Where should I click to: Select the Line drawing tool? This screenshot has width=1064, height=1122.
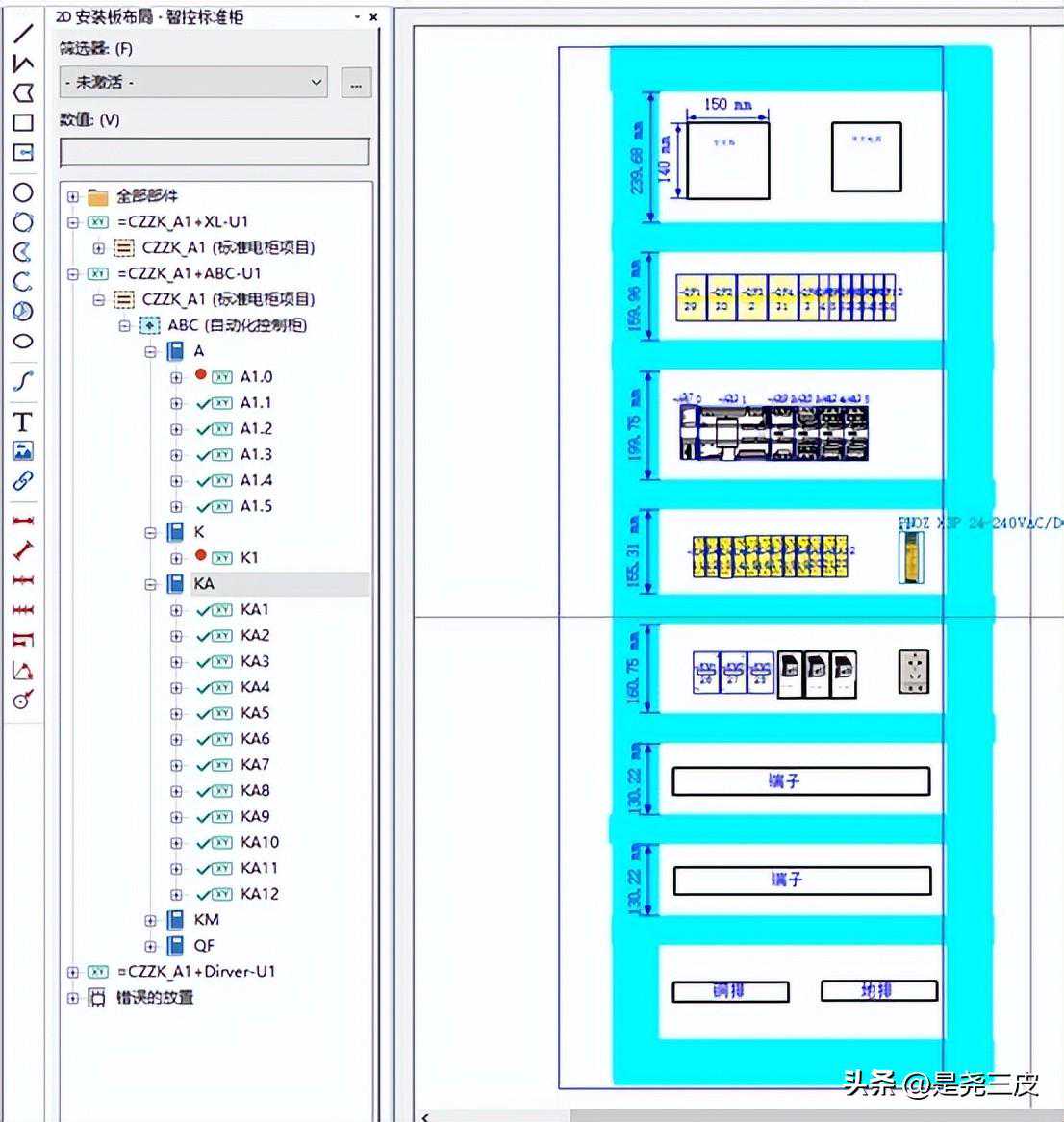23,33
